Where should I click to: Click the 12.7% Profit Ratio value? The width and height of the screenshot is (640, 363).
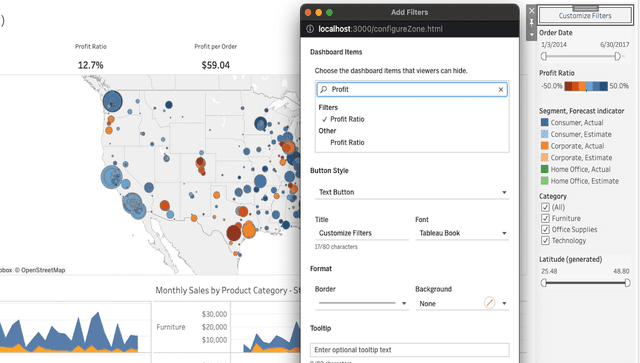click(x=91, y=65)
